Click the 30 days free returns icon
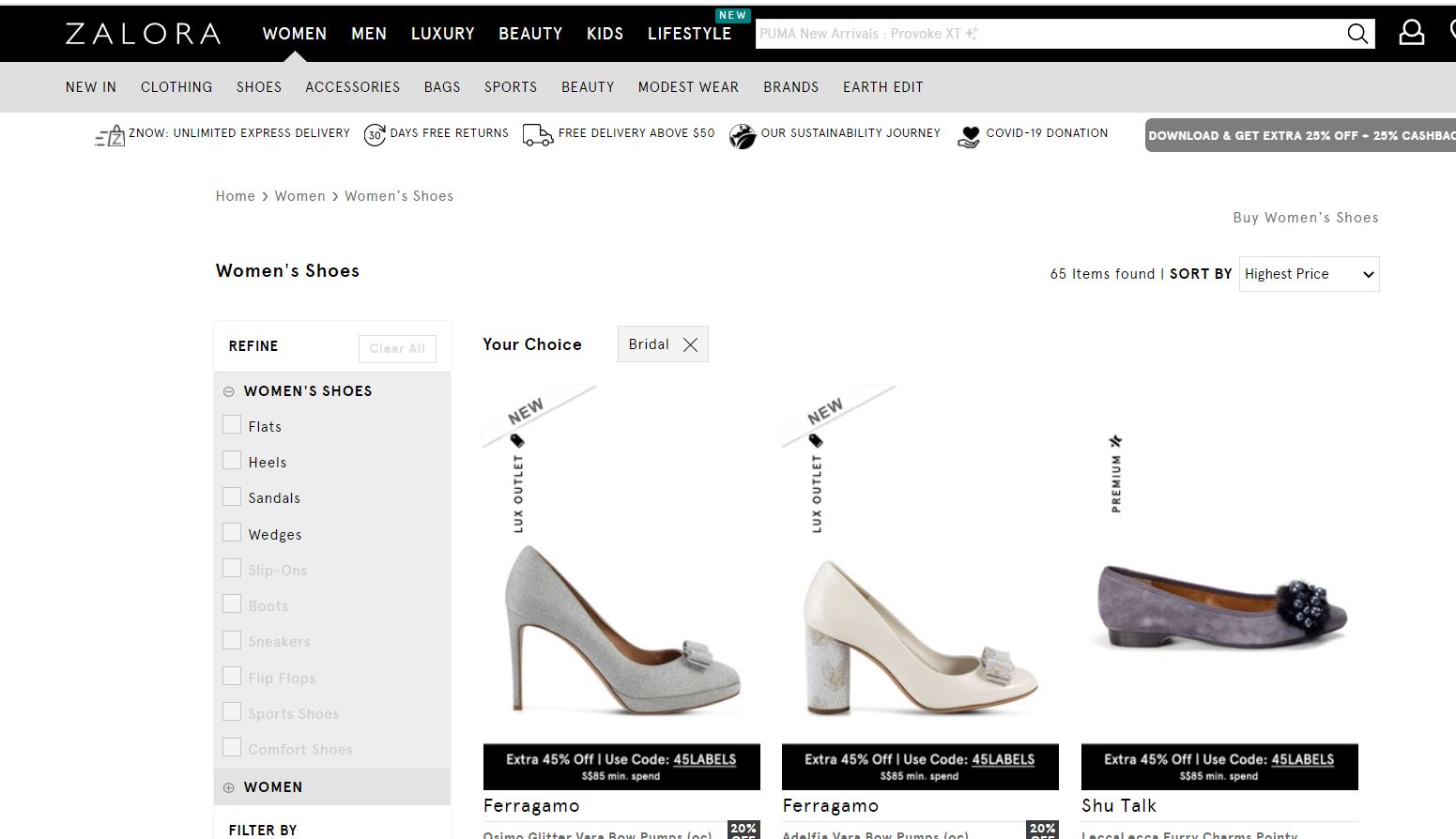Screen dimensions: 1456x839 pos(375,135)
